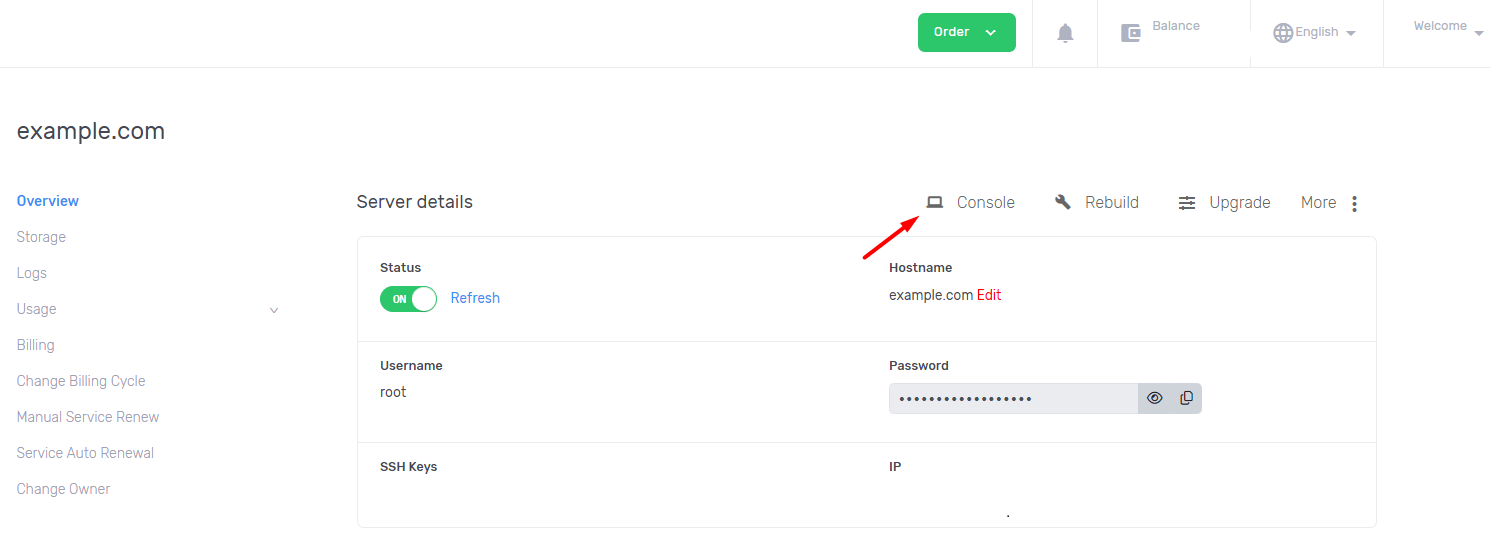The image size is (1490, 539).
Task: Select Storage in the sidebar
Action: point(41,237)
